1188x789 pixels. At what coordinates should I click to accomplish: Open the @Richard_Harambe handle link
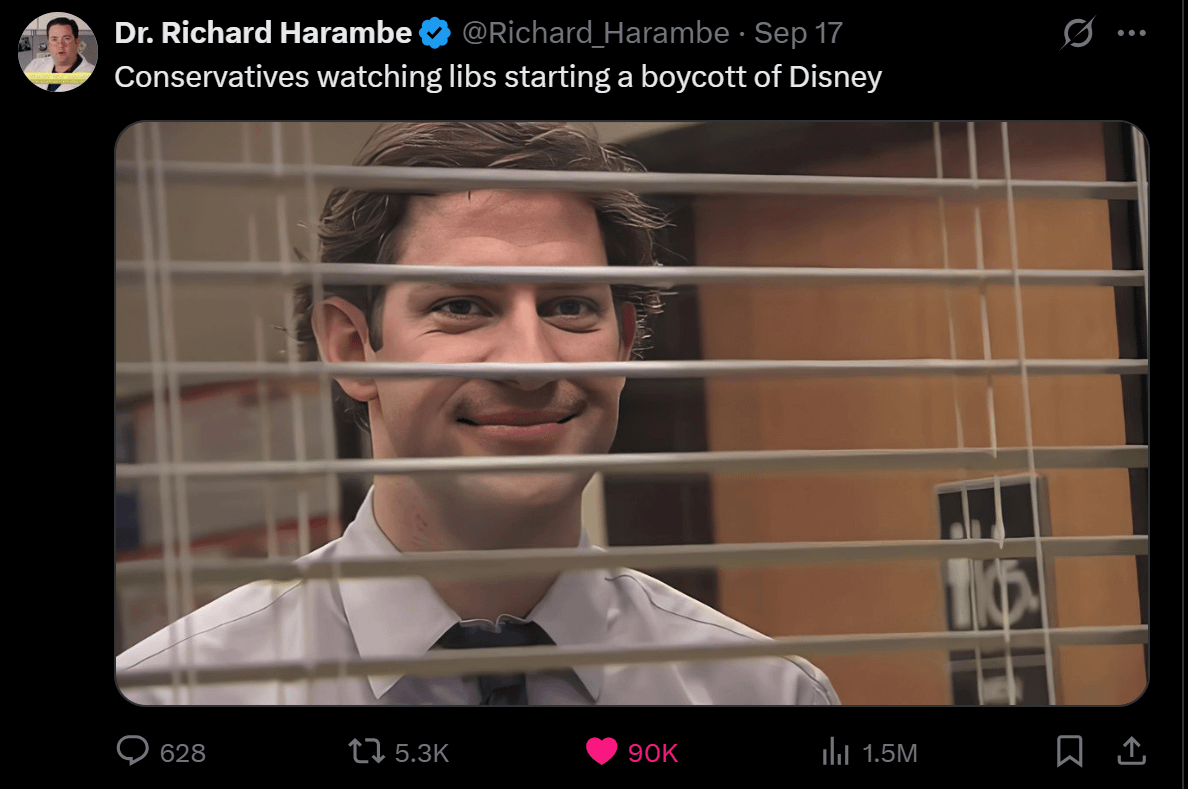click(x=596, y=33)
